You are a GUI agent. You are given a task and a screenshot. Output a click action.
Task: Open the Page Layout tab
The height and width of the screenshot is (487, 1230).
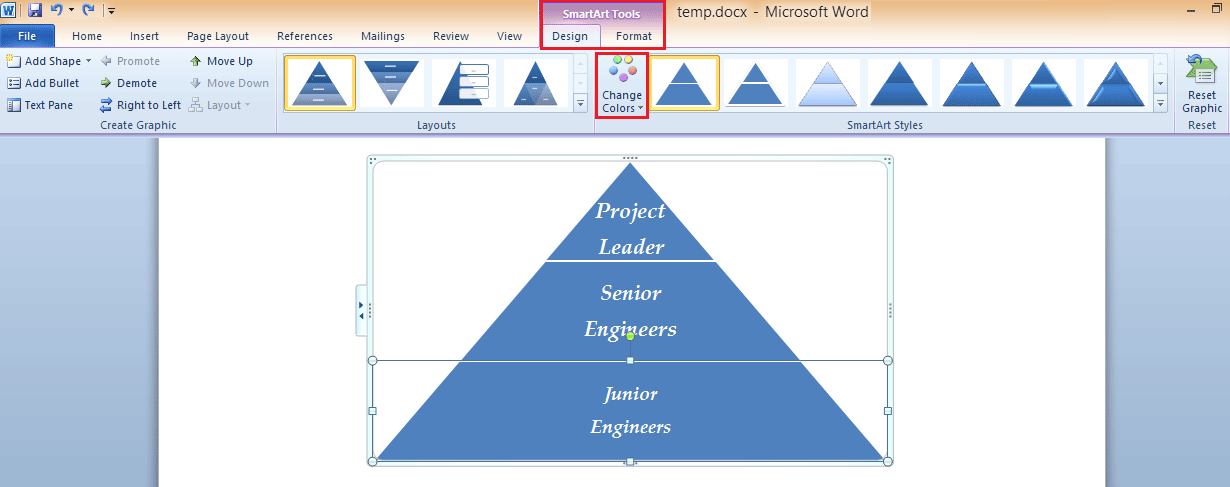pos(218,36)
